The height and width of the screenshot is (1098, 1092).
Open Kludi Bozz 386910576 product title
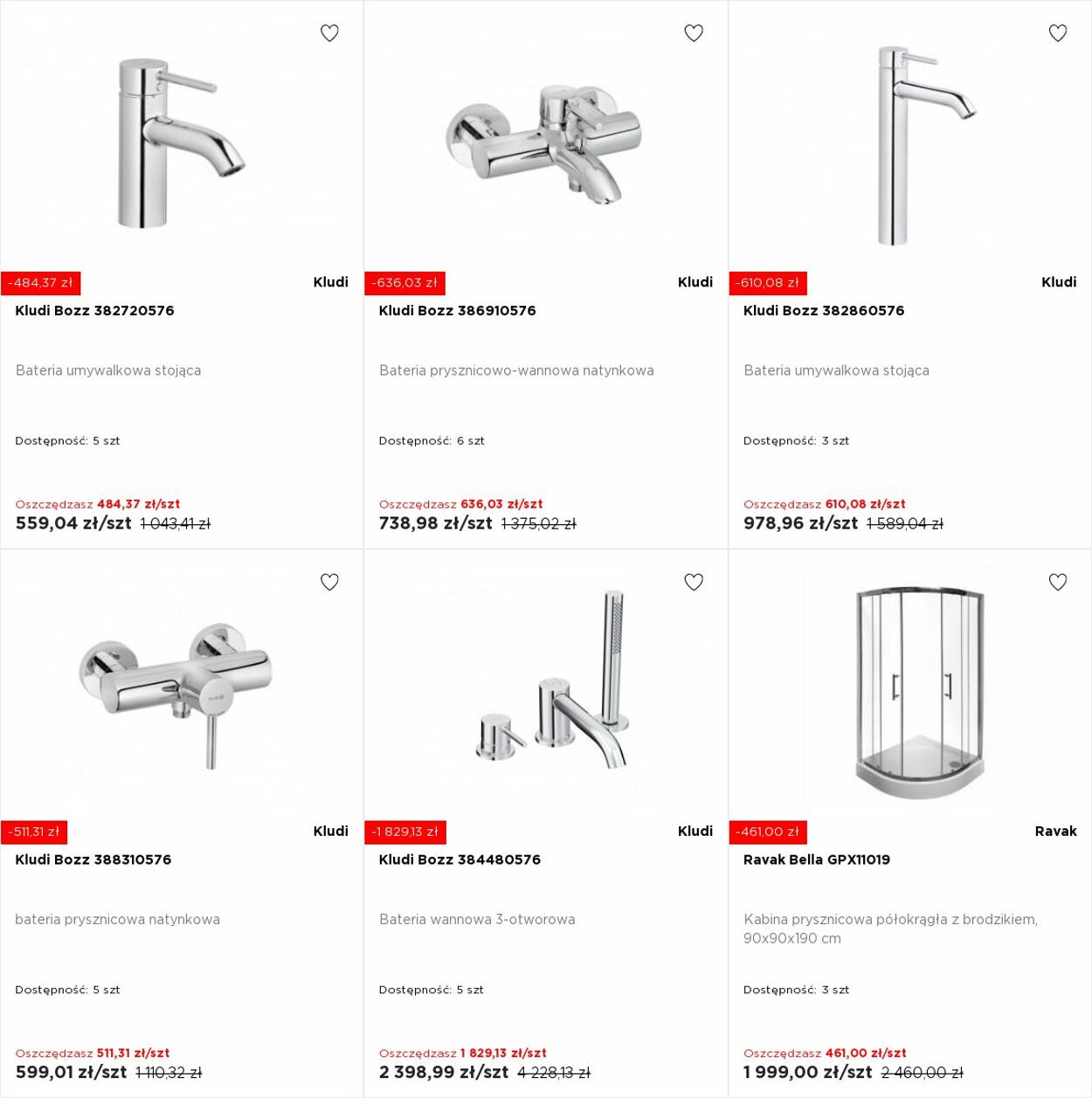458,310
